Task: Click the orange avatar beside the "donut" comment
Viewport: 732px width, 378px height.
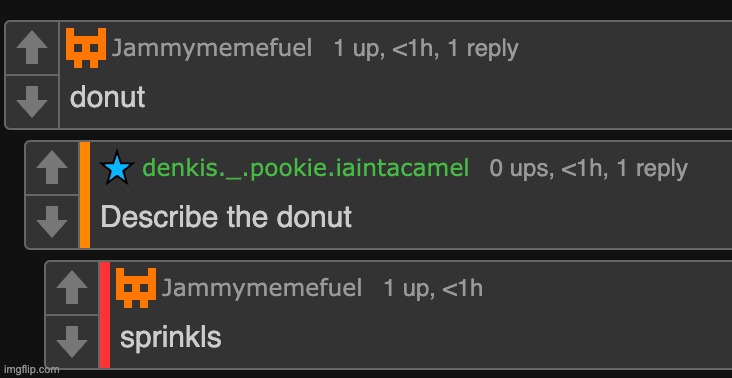Action: pos(85,48)
